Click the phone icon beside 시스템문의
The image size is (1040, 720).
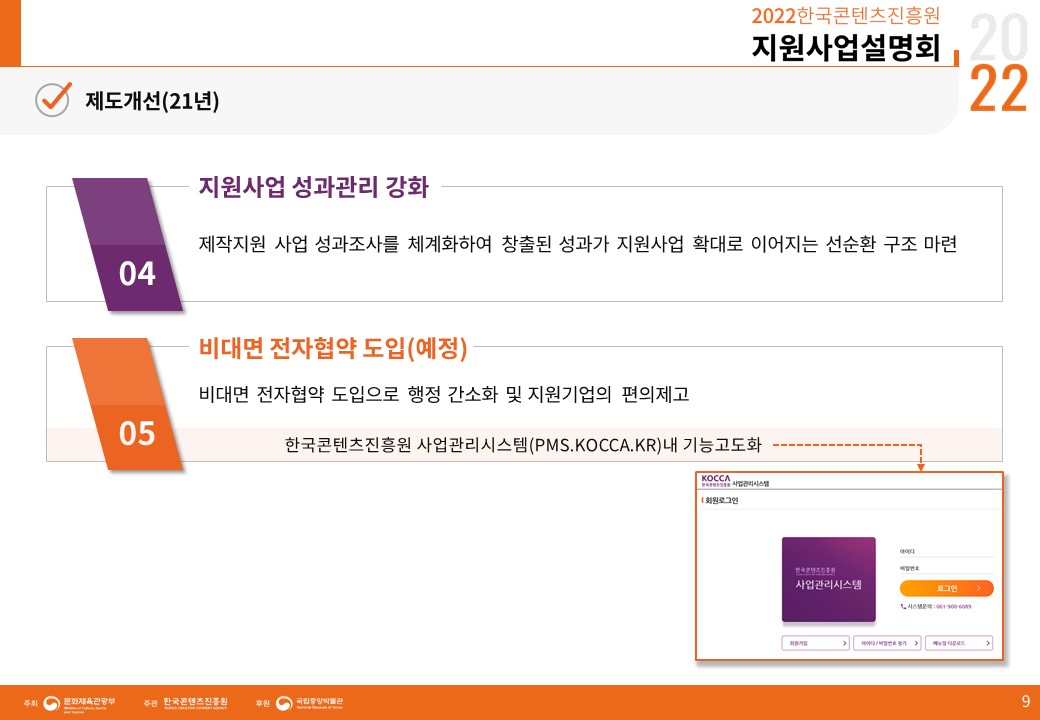tap(903, 606)
